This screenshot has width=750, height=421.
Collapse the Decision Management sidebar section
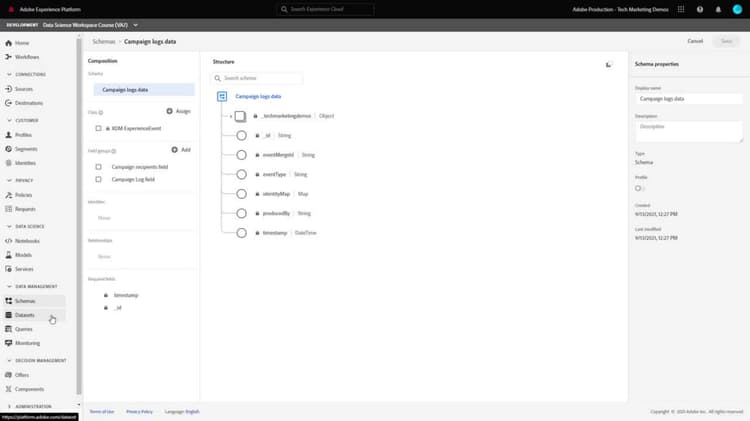[9, 360]
